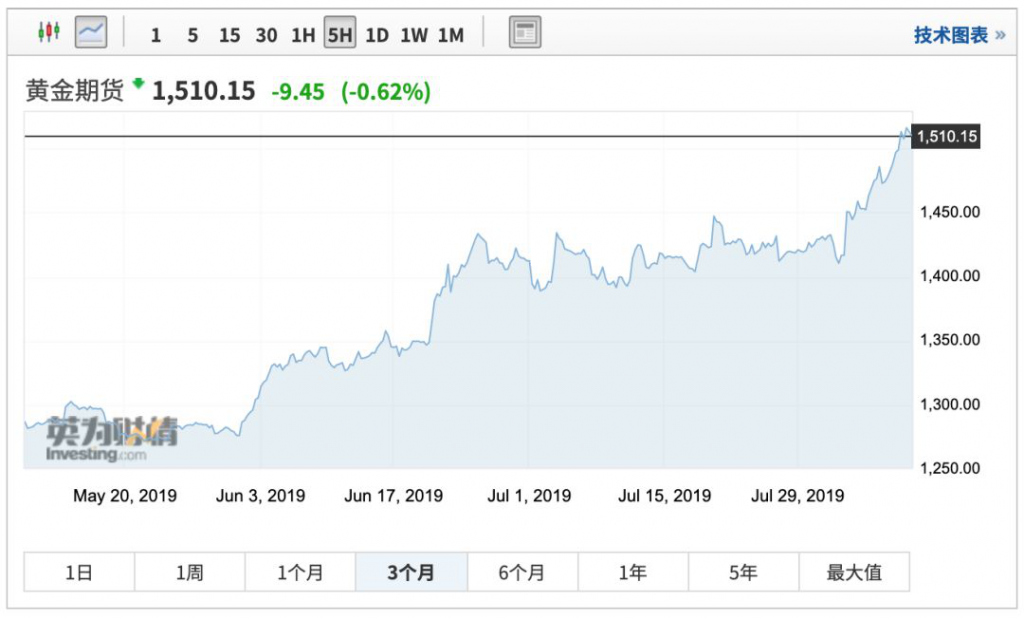The width and height of the screenshot is (1024, 620).
Task: Show the 1周 time range
Action: coord(190,573)
